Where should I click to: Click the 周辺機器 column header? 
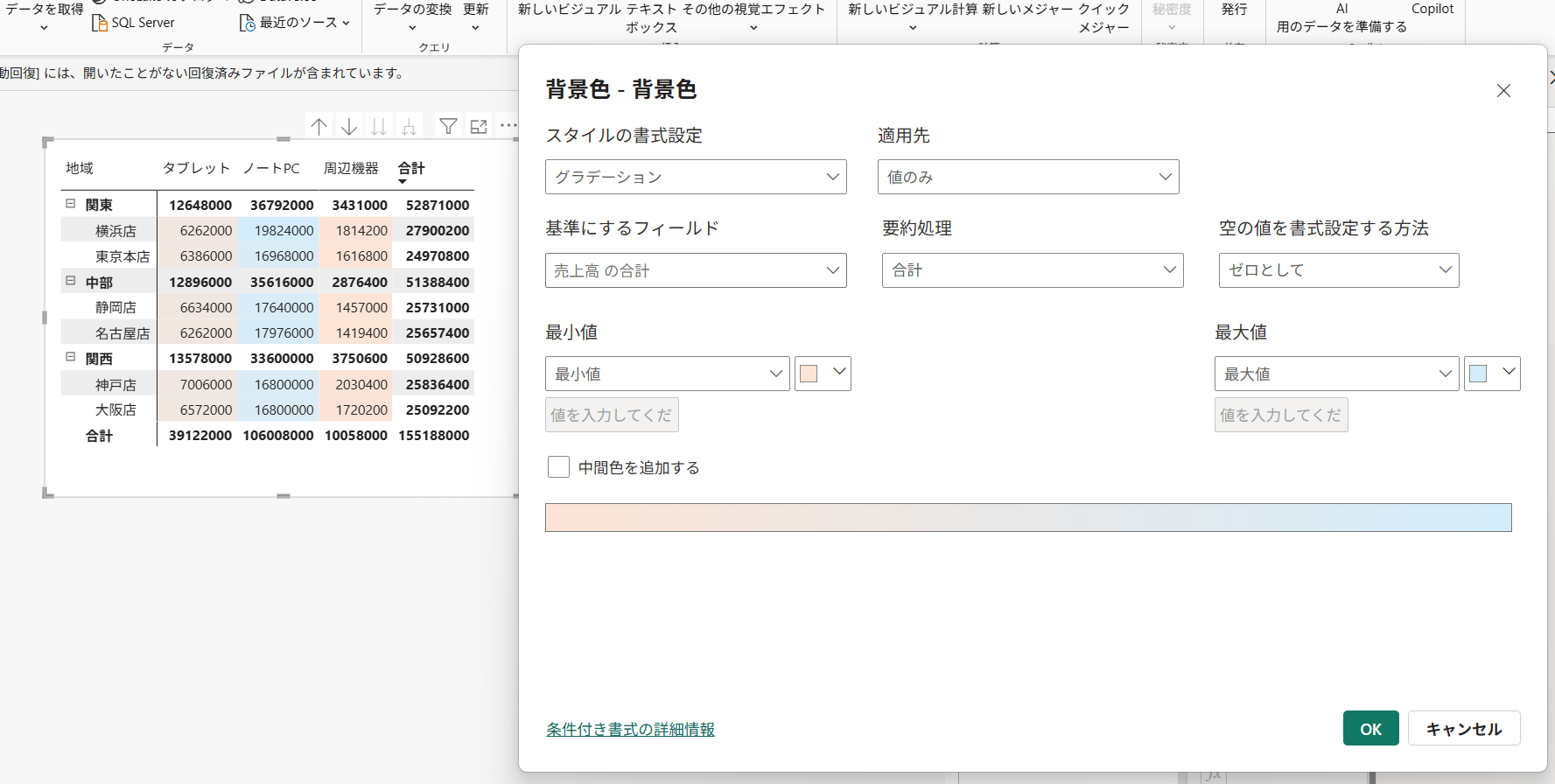(x=351, y=168)
